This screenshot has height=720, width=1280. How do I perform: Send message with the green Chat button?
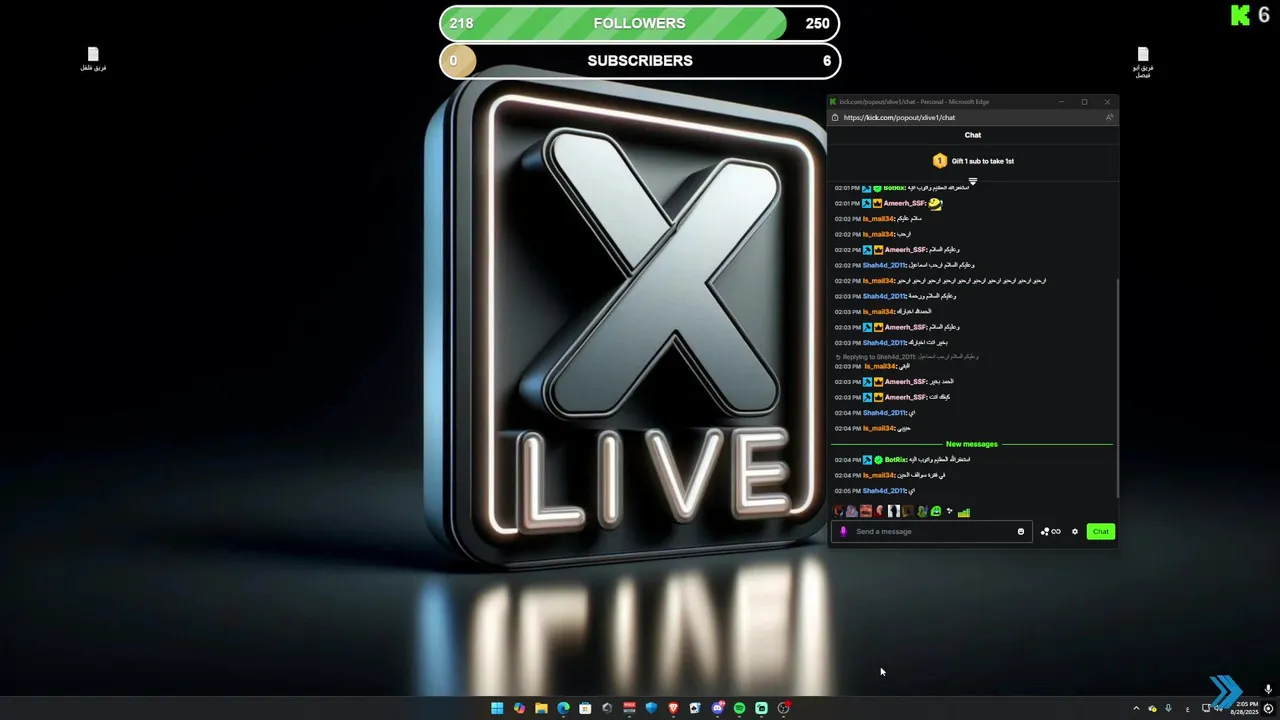[x=1100, y=532]
